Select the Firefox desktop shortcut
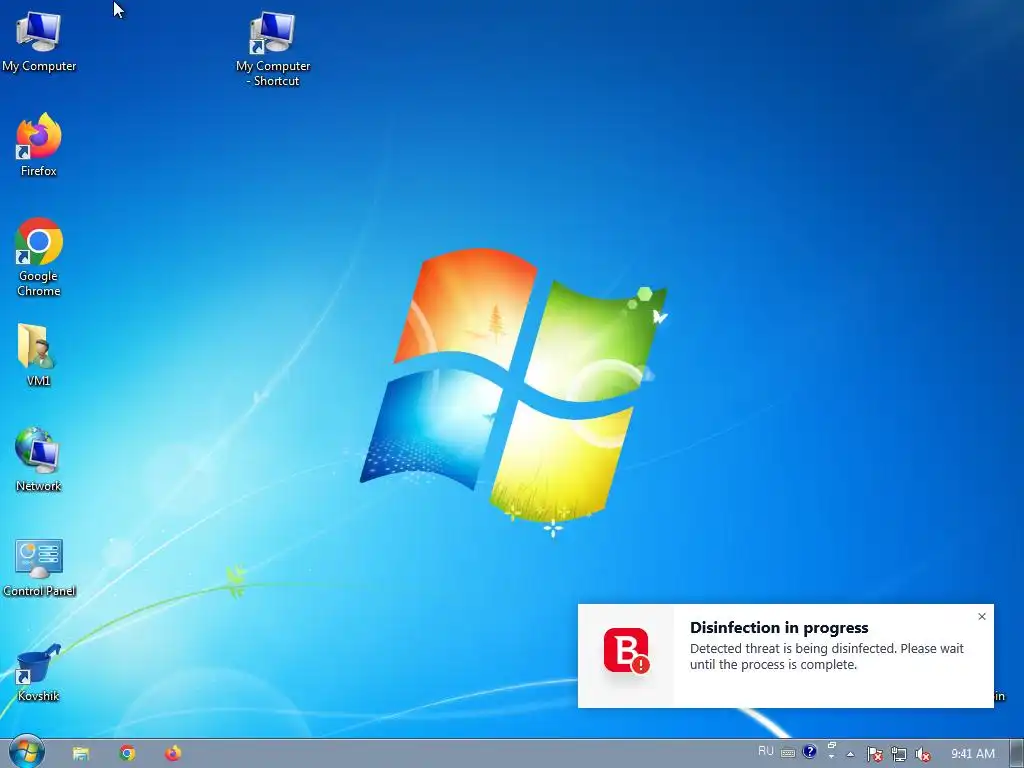 coord(39,145)
